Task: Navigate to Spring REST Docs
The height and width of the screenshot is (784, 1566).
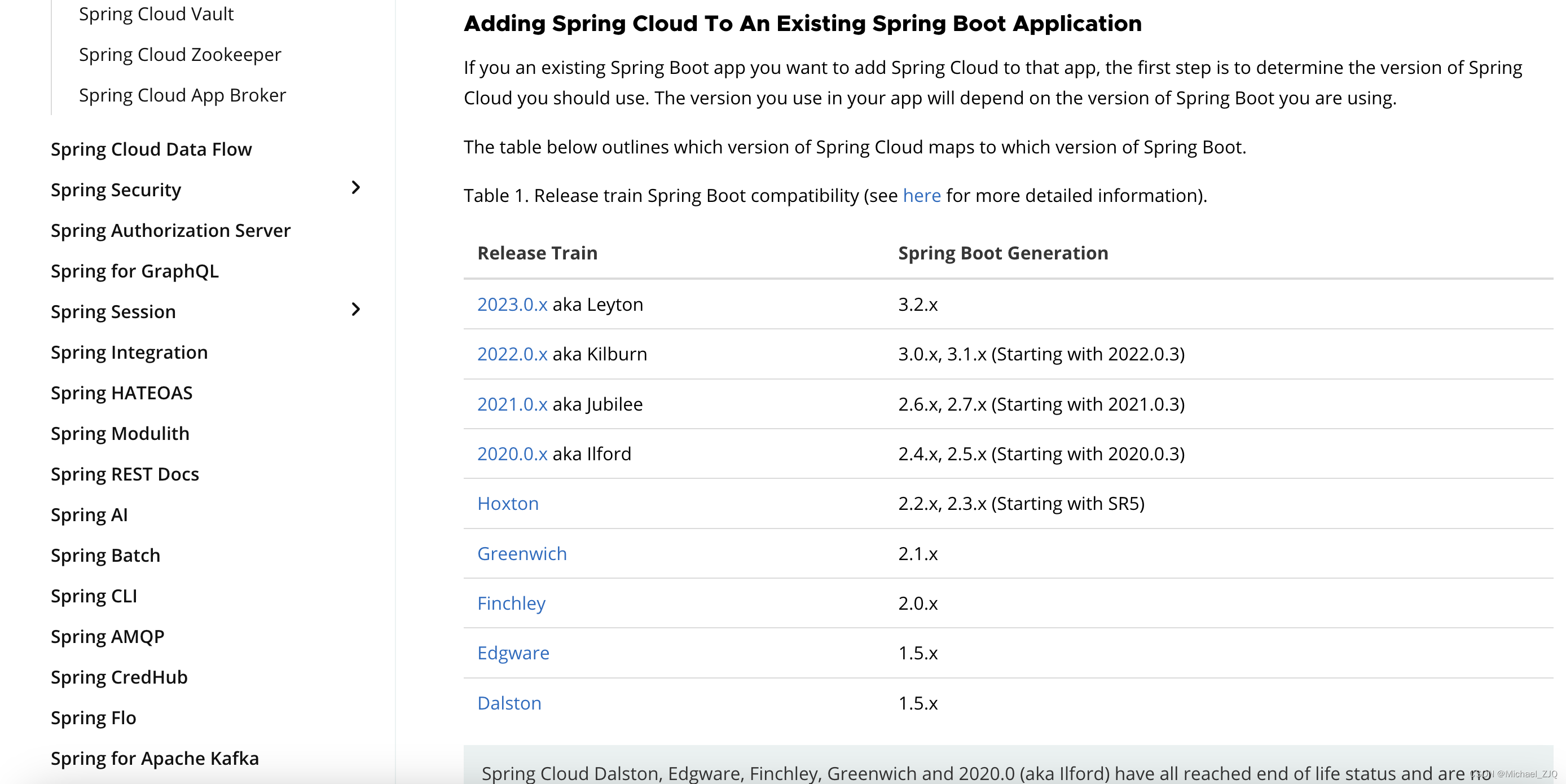Action: click(x=125, y=475)
